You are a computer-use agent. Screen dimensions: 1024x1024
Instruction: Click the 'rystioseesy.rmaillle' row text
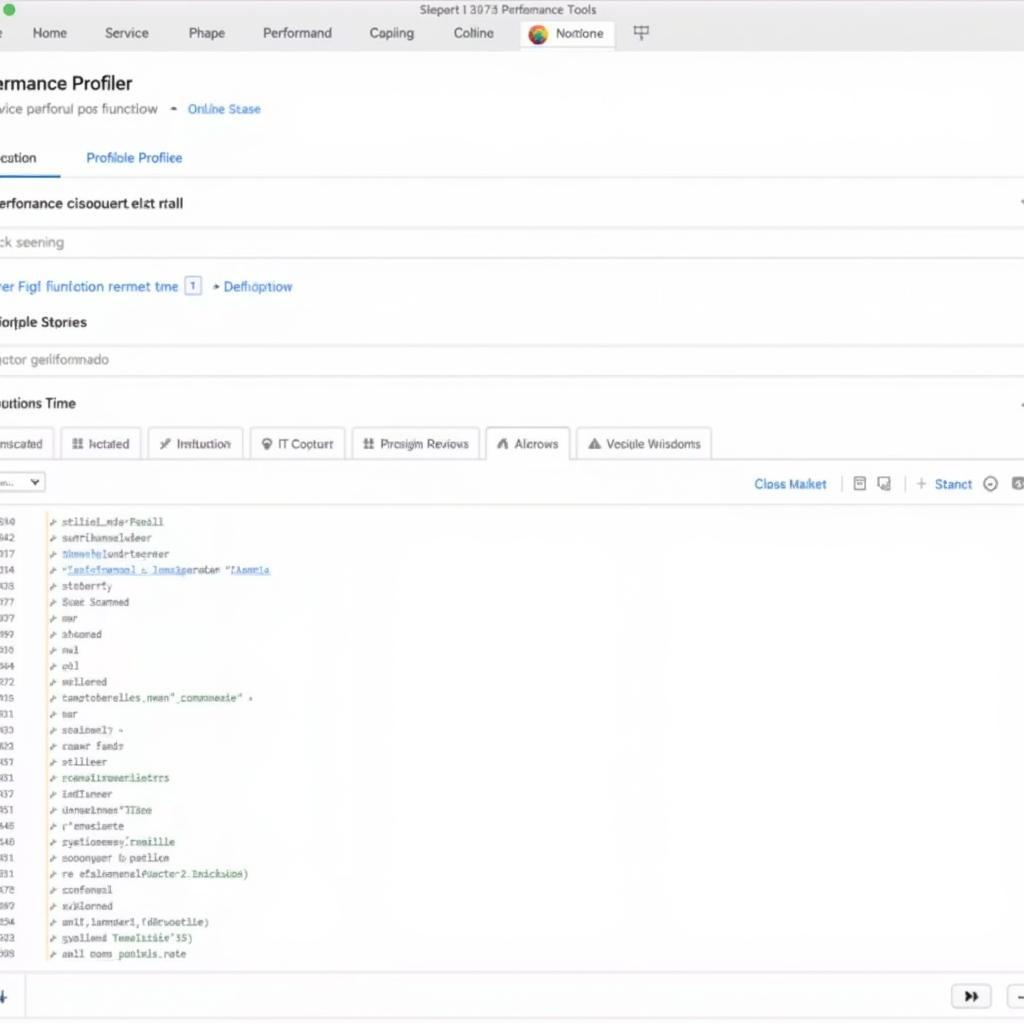118,842
